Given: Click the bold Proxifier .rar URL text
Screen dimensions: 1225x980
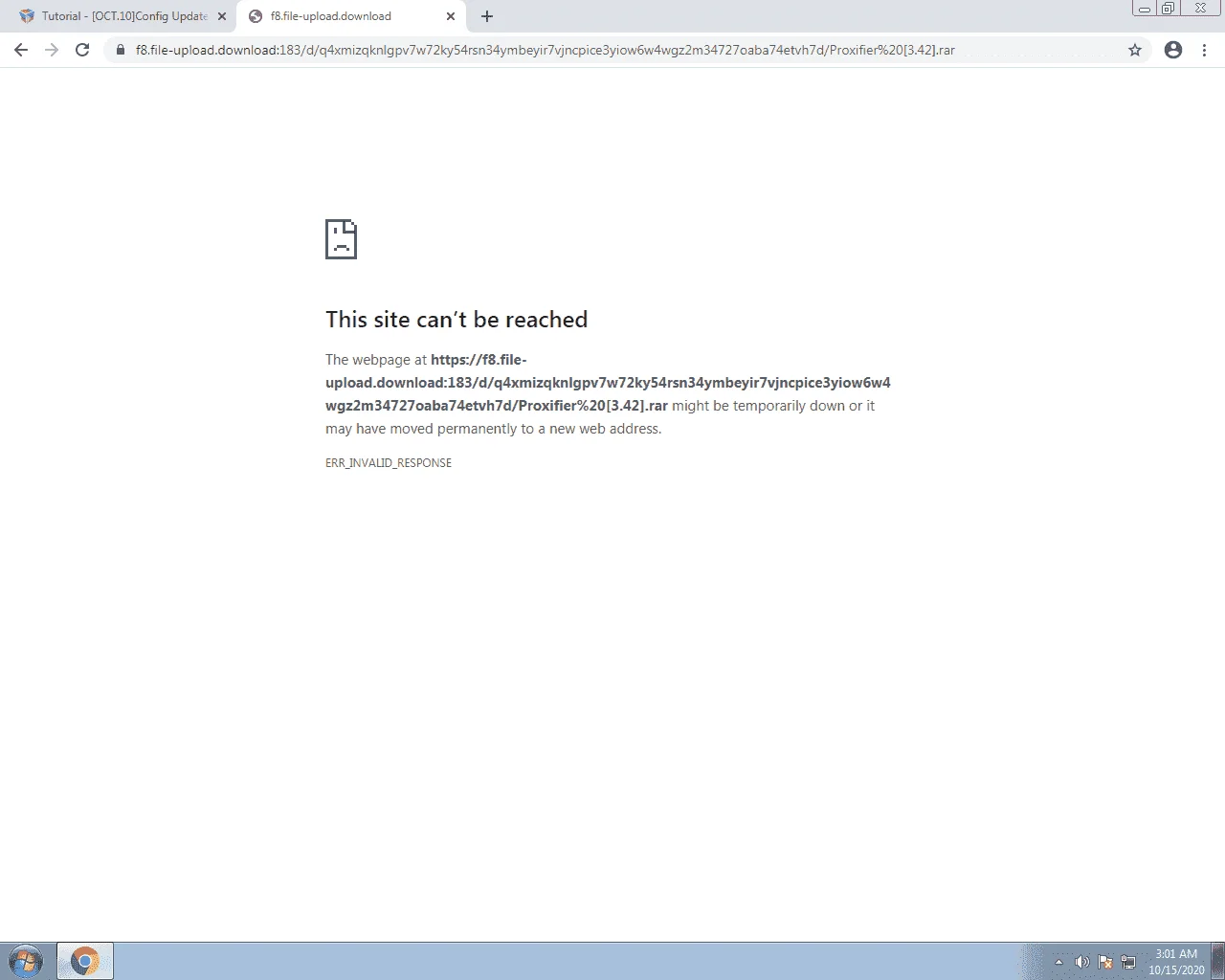Looking at the screenshot, I should point(608,383).
